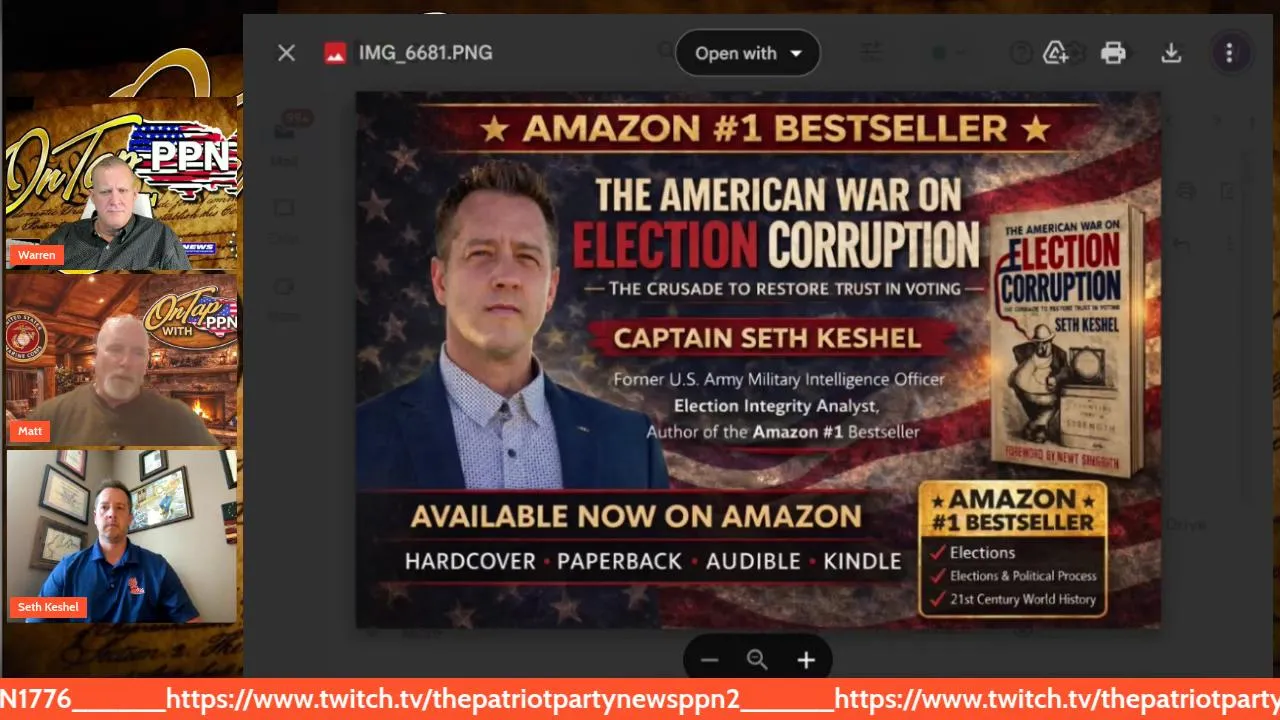This screenshot has height=720, width=1280.
Task: Zoom in with the plus button
Action: 806,660
